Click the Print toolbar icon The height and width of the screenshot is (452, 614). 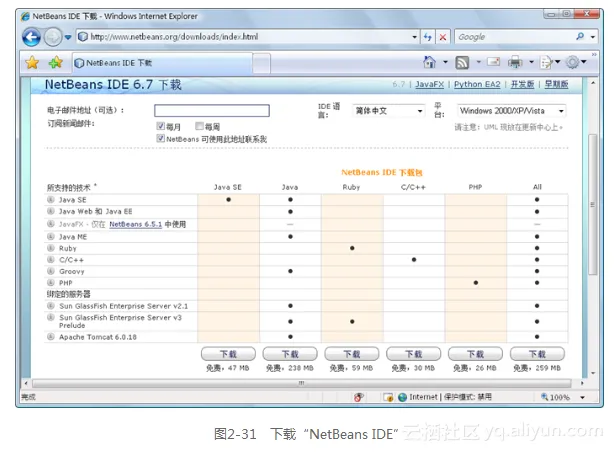pos(514,62)
